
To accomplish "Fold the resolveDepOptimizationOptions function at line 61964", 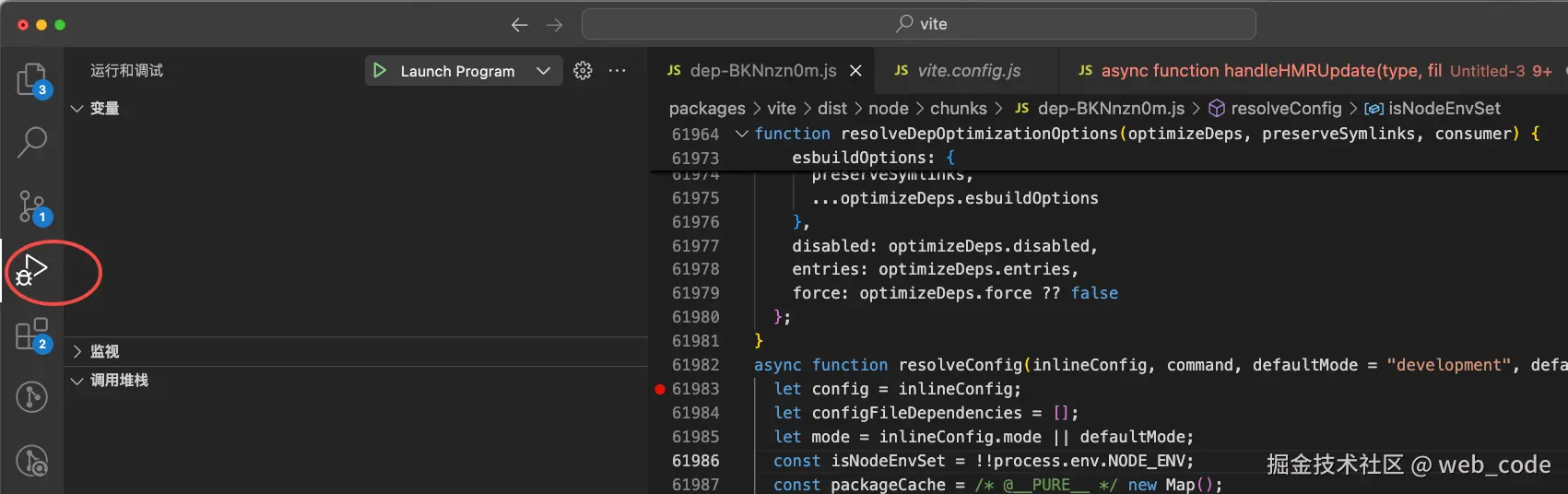I will (x=741, y=135).
